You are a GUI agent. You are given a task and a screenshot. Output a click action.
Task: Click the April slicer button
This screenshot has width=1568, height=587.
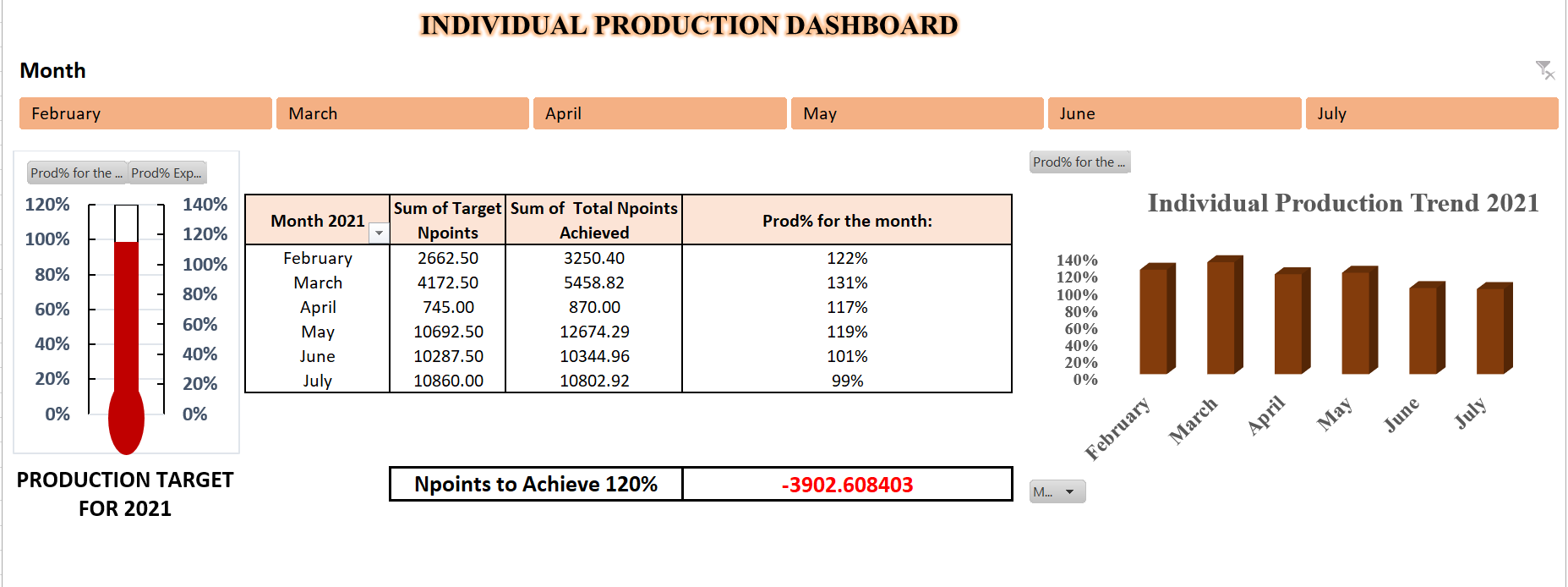(659, 113)
